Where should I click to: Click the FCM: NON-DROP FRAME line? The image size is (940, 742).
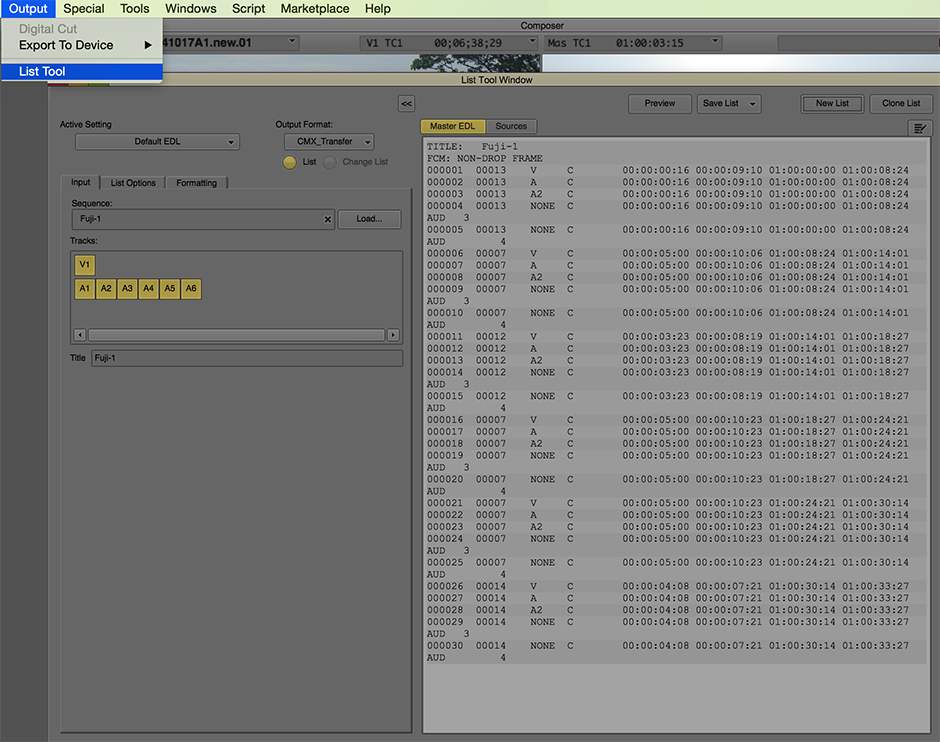pos(484,158)
